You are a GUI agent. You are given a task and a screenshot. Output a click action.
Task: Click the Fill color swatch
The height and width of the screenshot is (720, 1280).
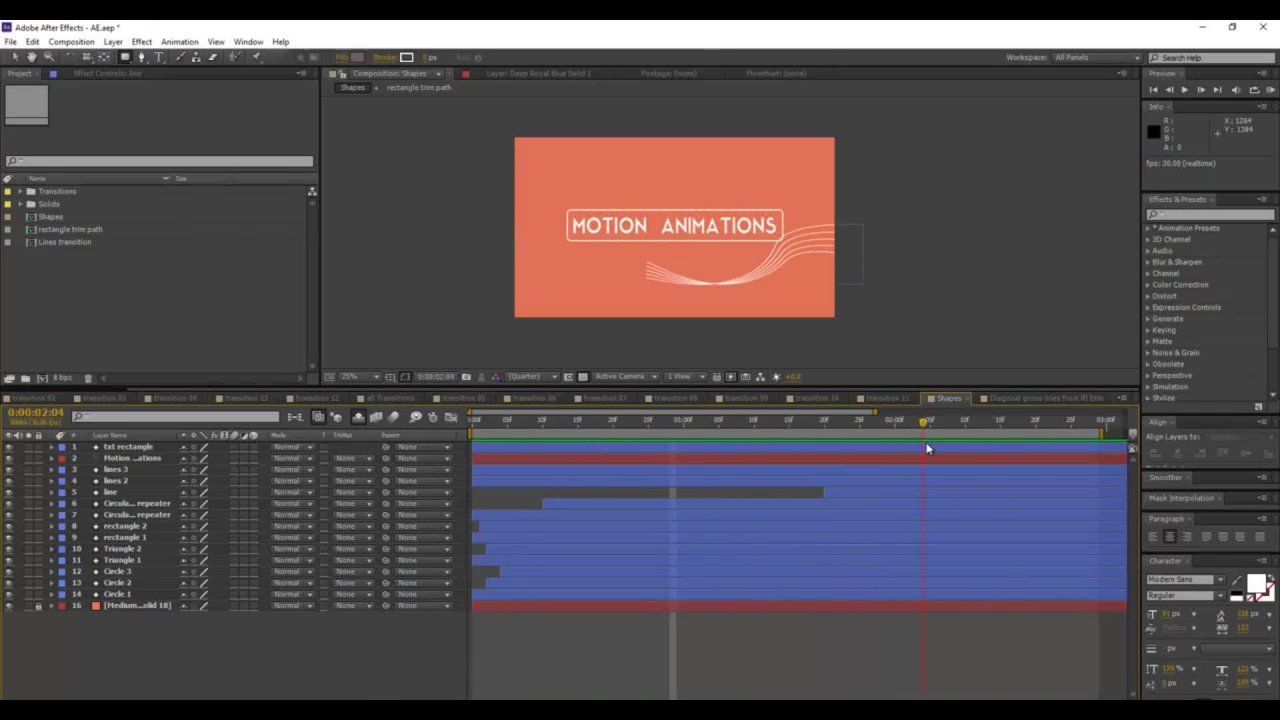[x=357, y=57]
